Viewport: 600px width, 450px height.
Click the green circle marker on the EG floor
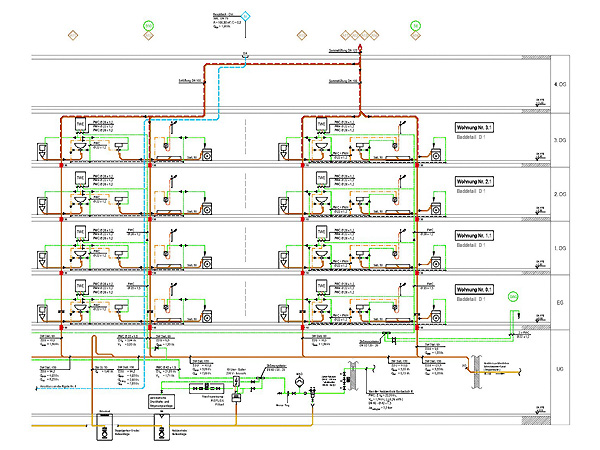[513, 297]
